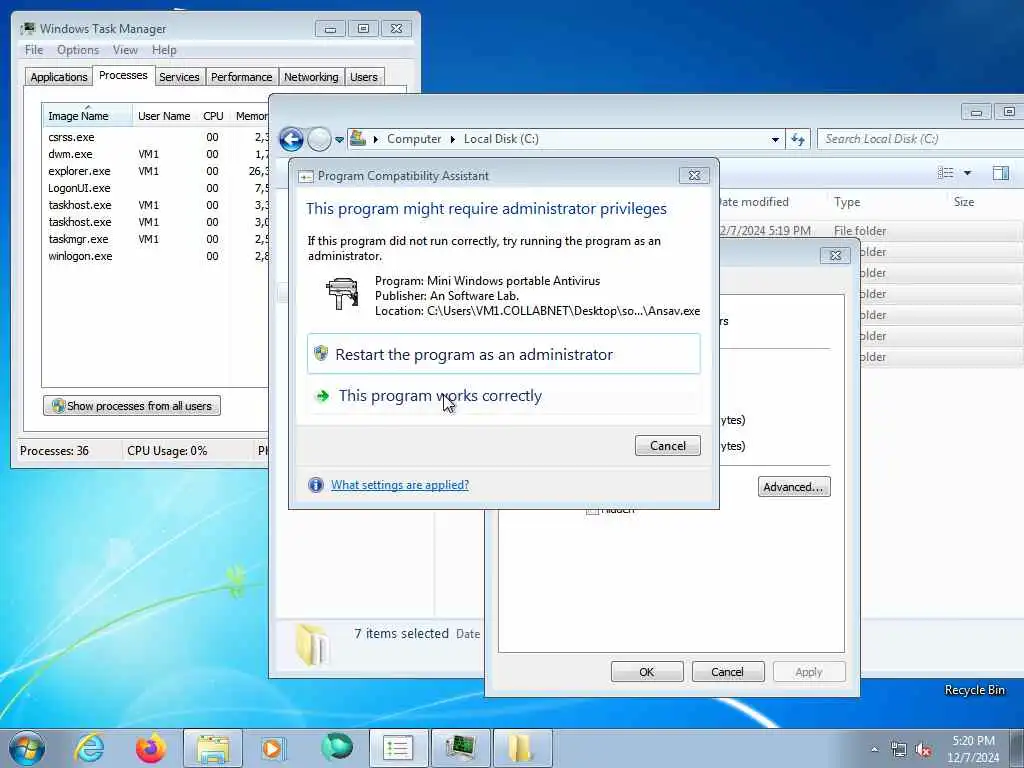Viewport: 1024px width, 768px height.
Task: Select LogonUI.exe process row
Action: coord(155,188)
